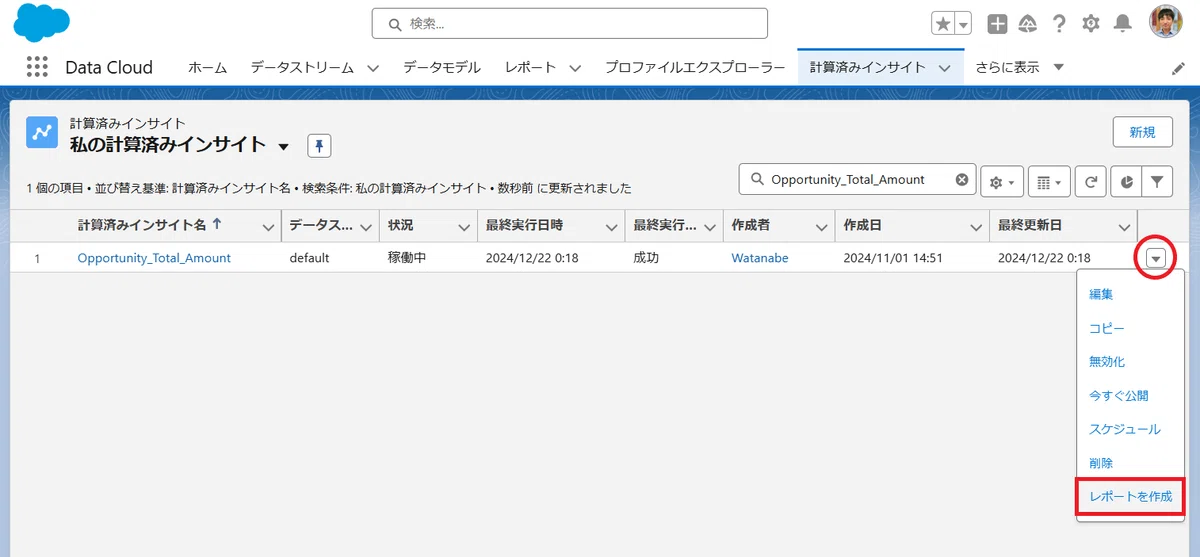Image resolution: width=1200 pixels, height=557 pixels.
Task: Open the データス... column chevron menu
Action: click(366, 227)
